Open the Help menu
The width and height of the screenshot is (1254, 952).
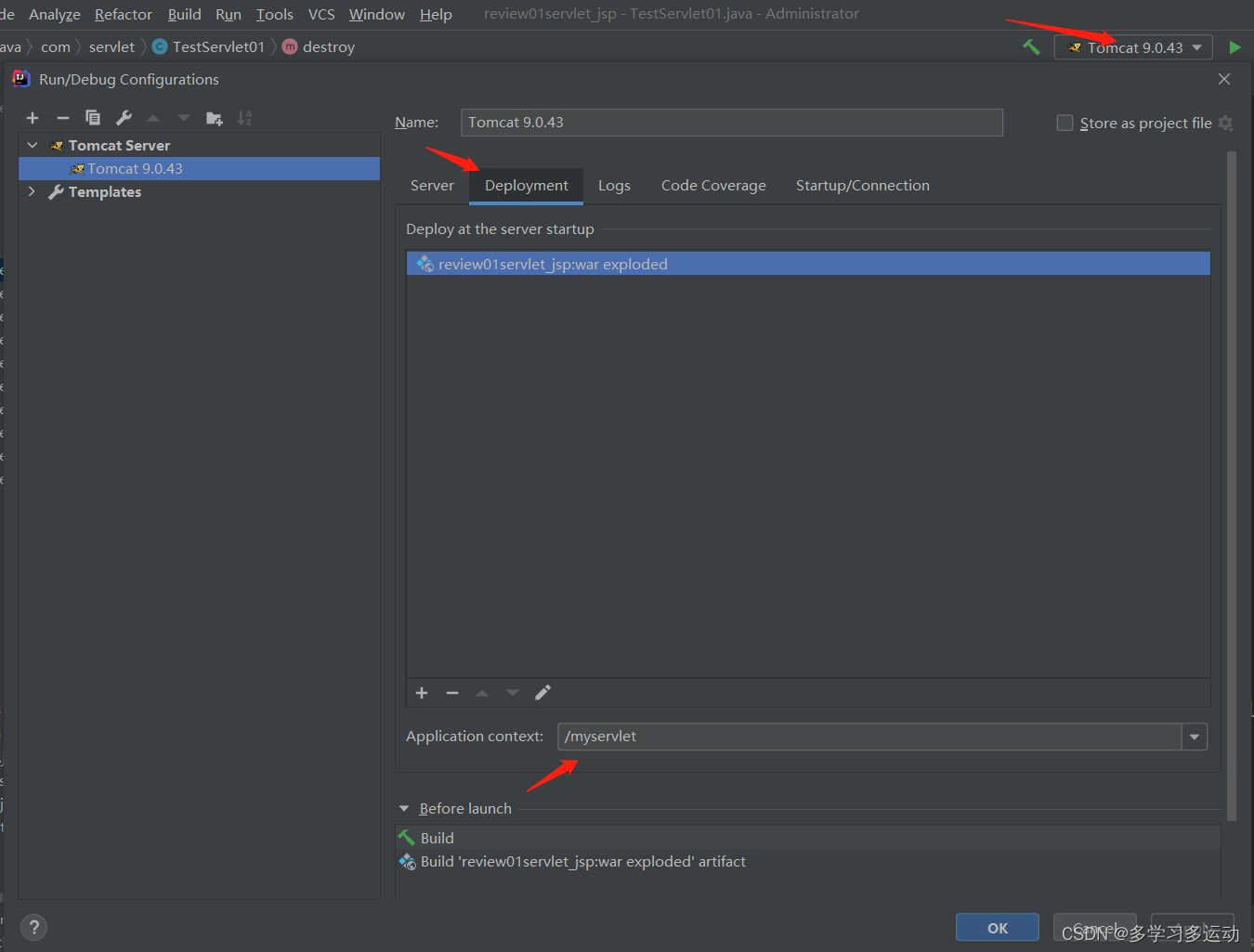[436, 14]
